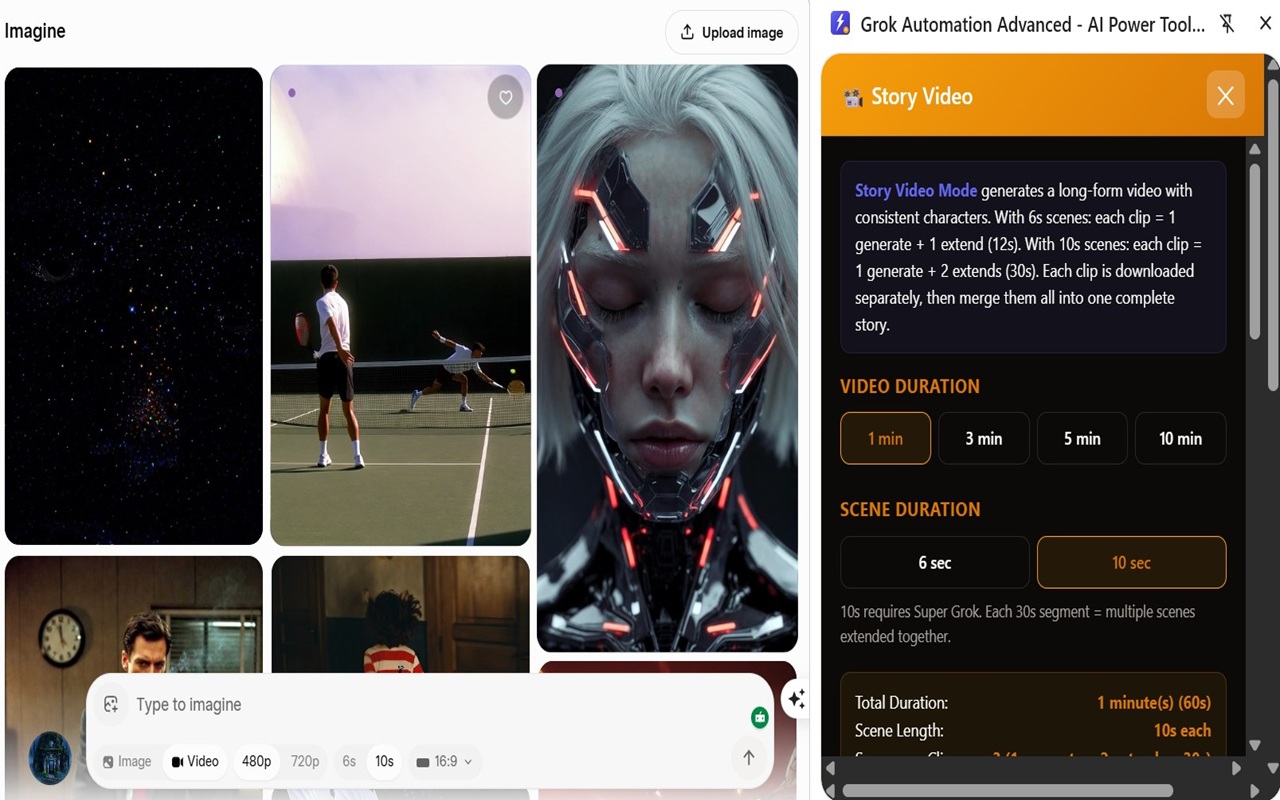Click the '1 minute(s) (60s)' total duration value

(x=1154, y=702)
